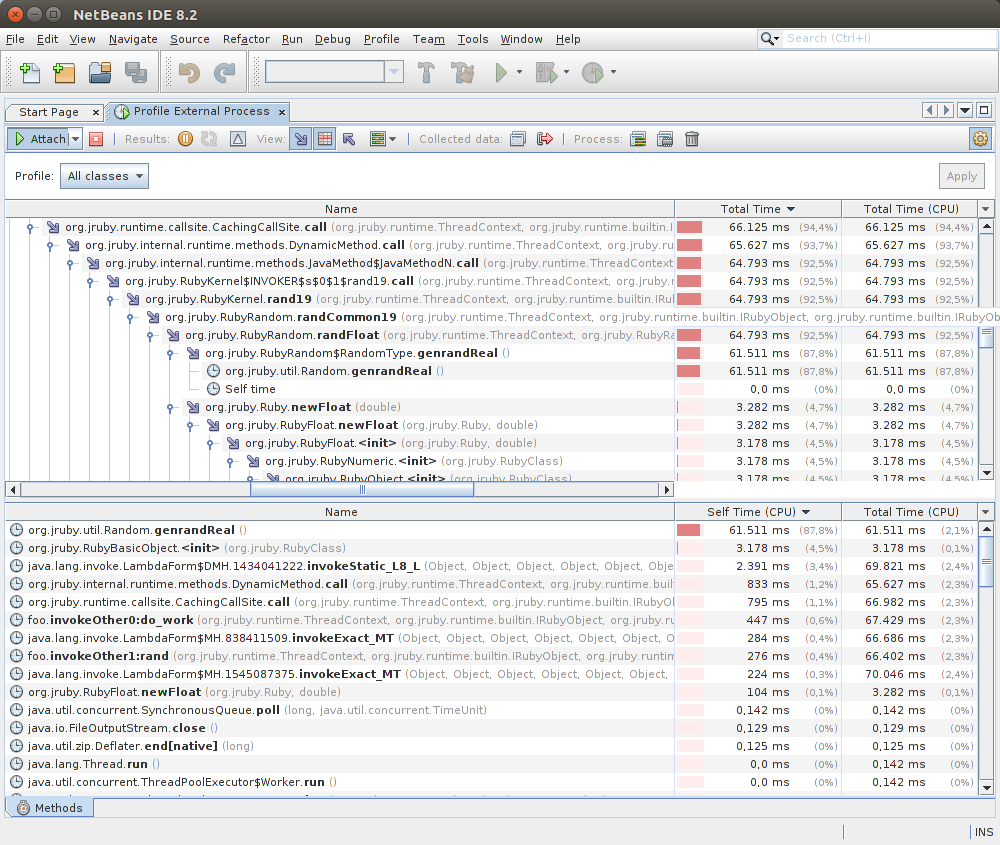The width and height of the screenshot is (1000, 845).
Task: Click the green Run Project icon
Action: point(501,73)
